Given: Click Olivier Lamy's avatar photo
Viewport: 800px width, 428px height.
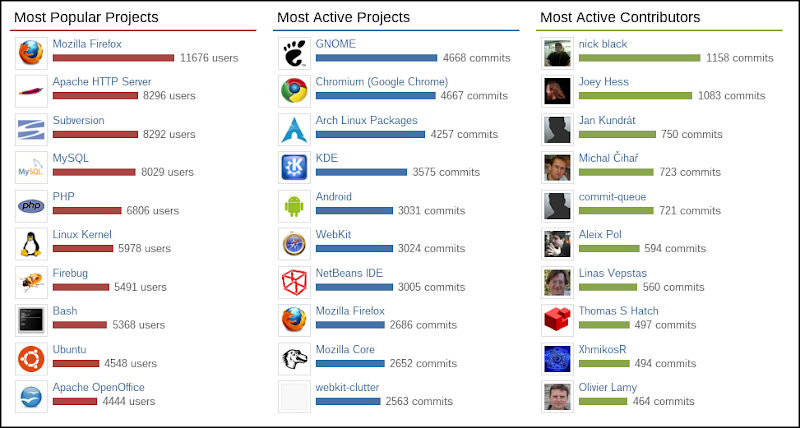Looking at the screenshot, I should 557,395.
